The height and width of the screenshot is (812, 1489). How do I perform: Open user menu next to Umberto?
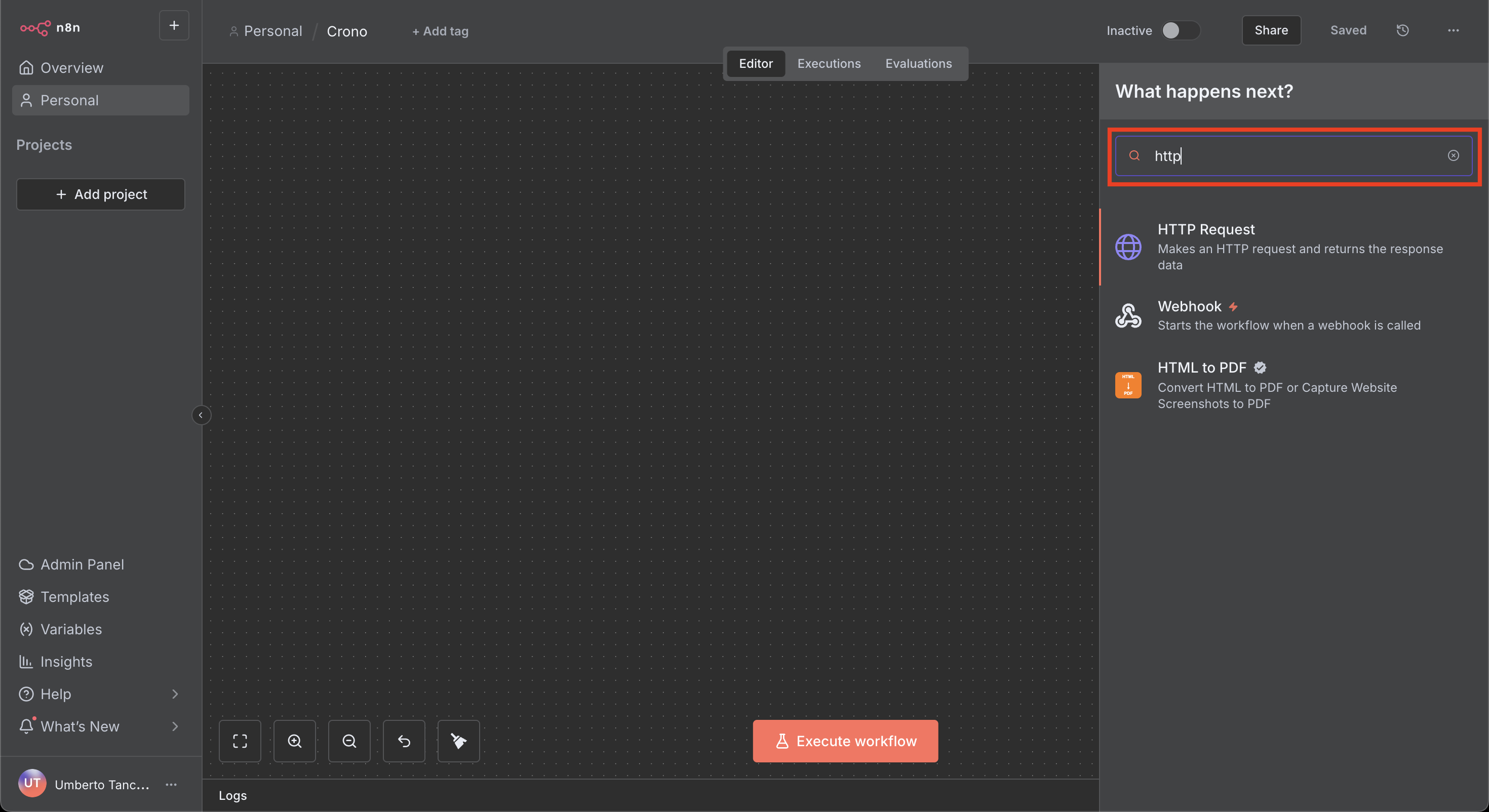tap(171, 784)
